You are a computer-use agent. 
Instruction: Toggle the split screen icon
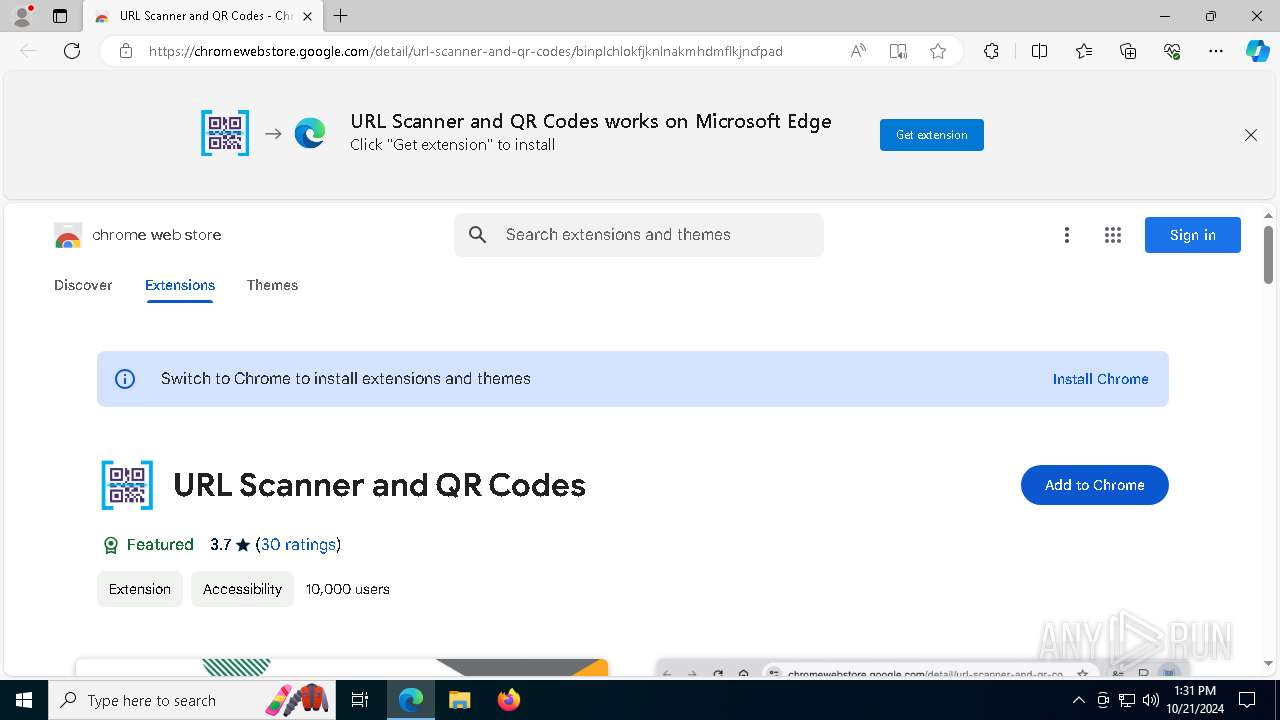click(1039, 51)
